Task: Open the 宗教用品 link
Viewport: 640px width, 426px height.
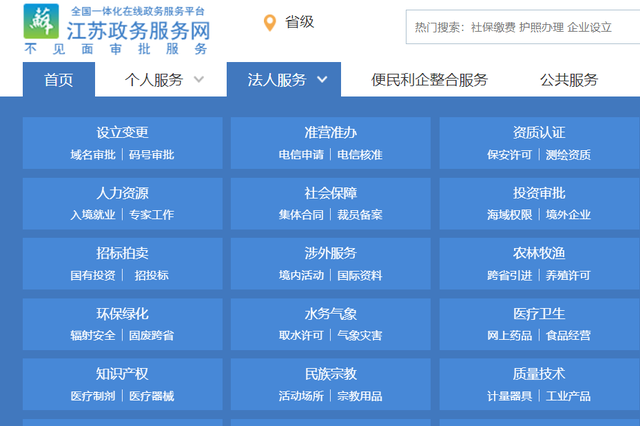Action: click(x=360, y=396)
